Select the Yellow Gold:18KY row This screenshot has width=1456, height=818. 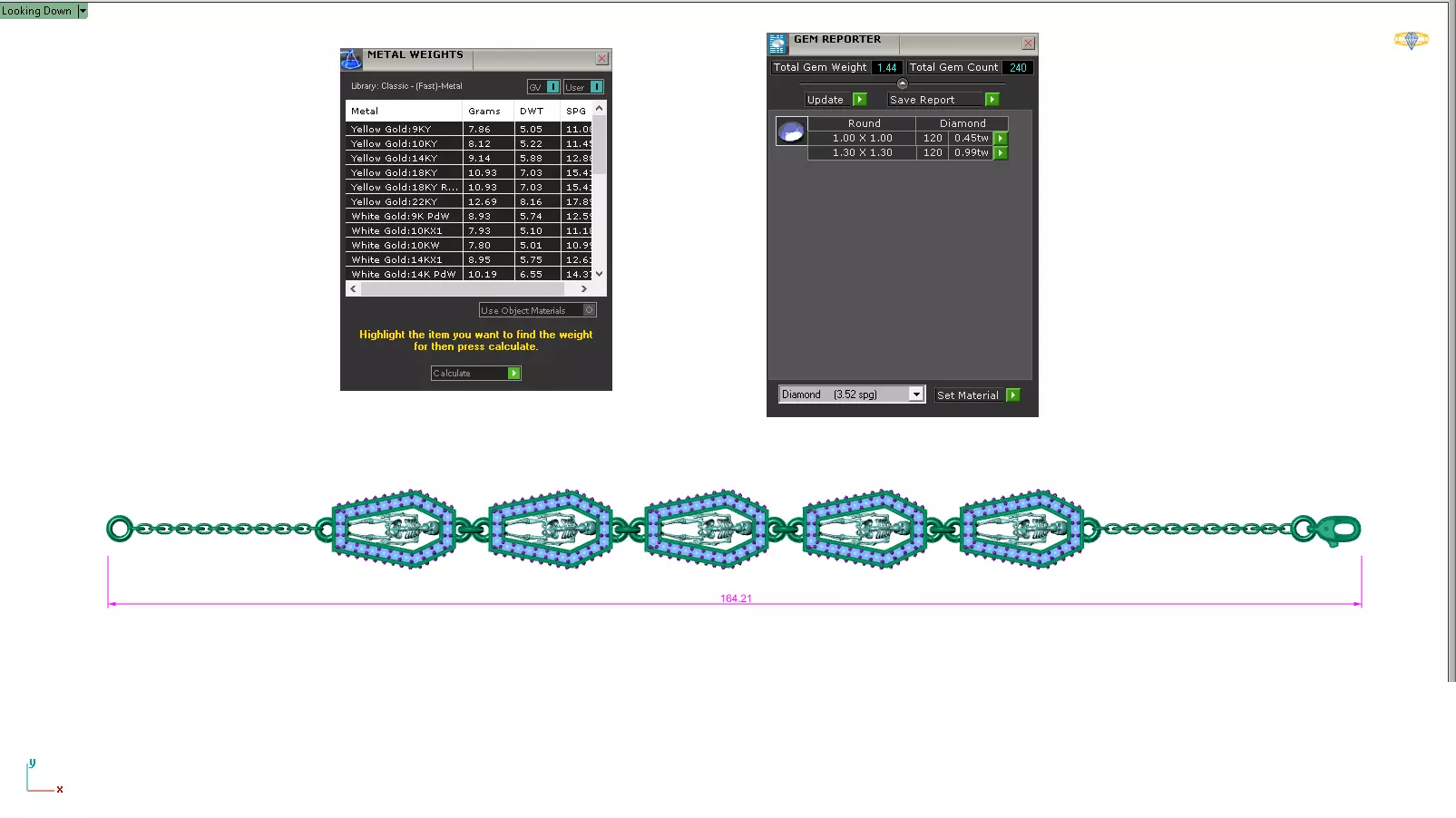pos(469,173)
